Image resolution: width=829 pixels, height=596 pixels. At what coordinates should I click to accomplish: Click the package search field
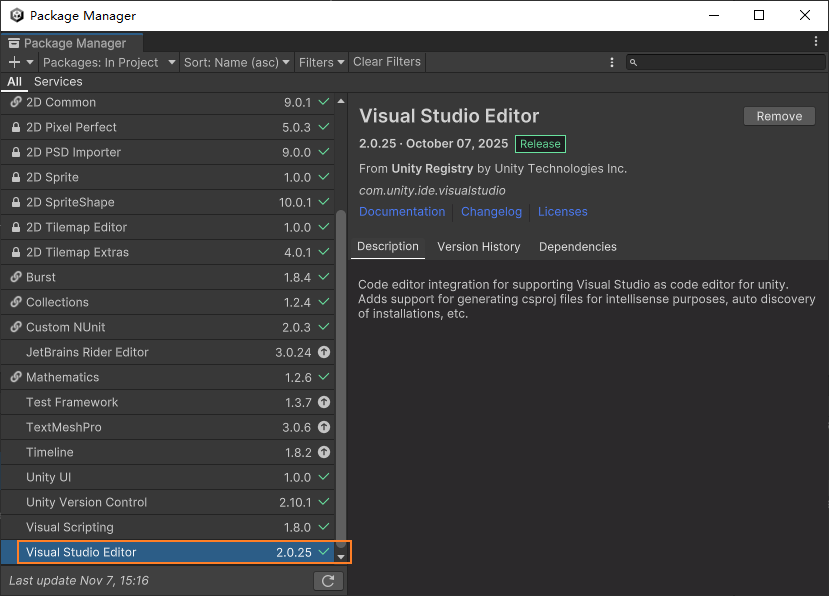coord(726,62)
